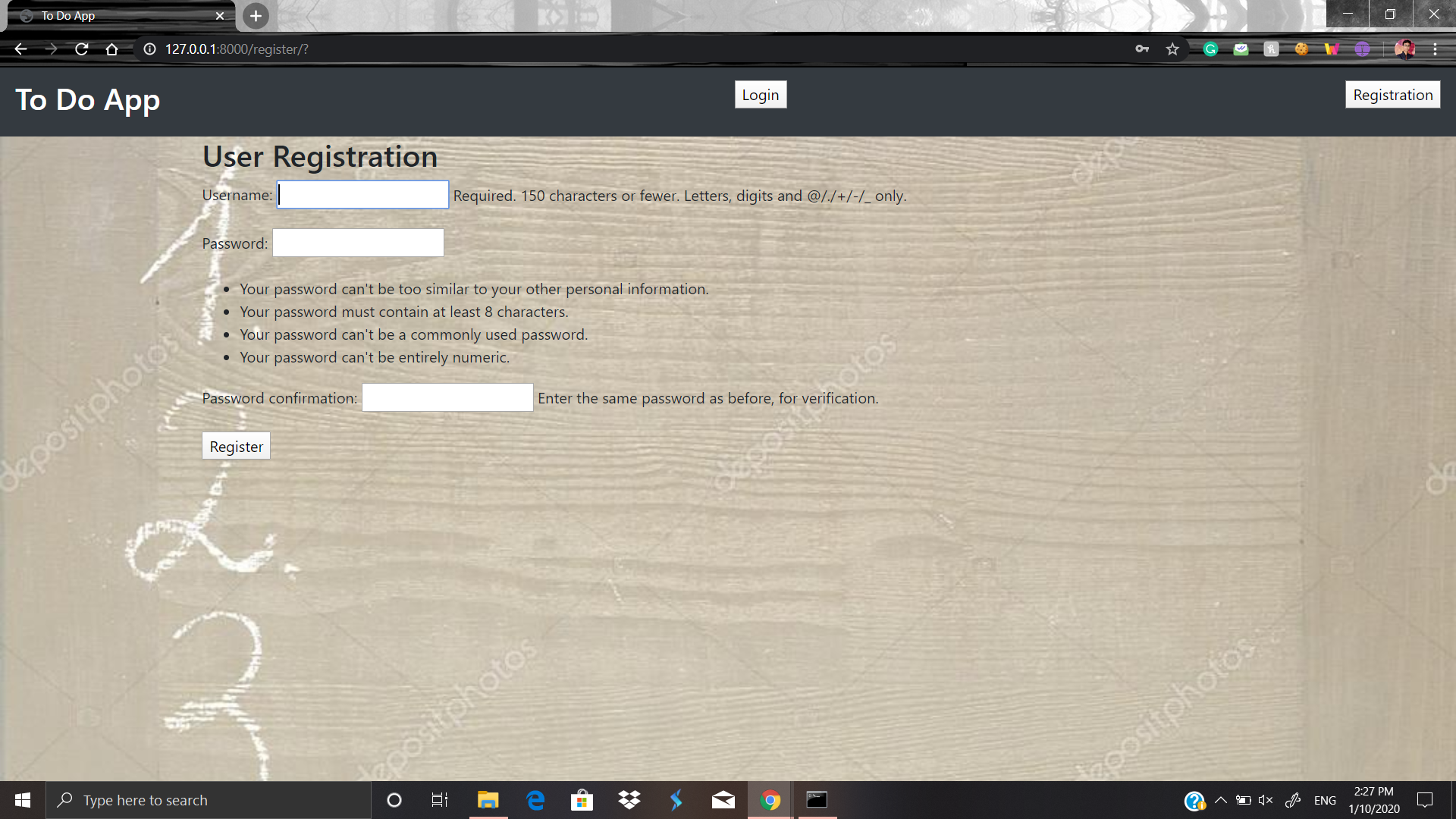The height and width of the screenshot is (819, 1456).
Task: Click the saved passwords key icon
Action: tap(1142, 49)
